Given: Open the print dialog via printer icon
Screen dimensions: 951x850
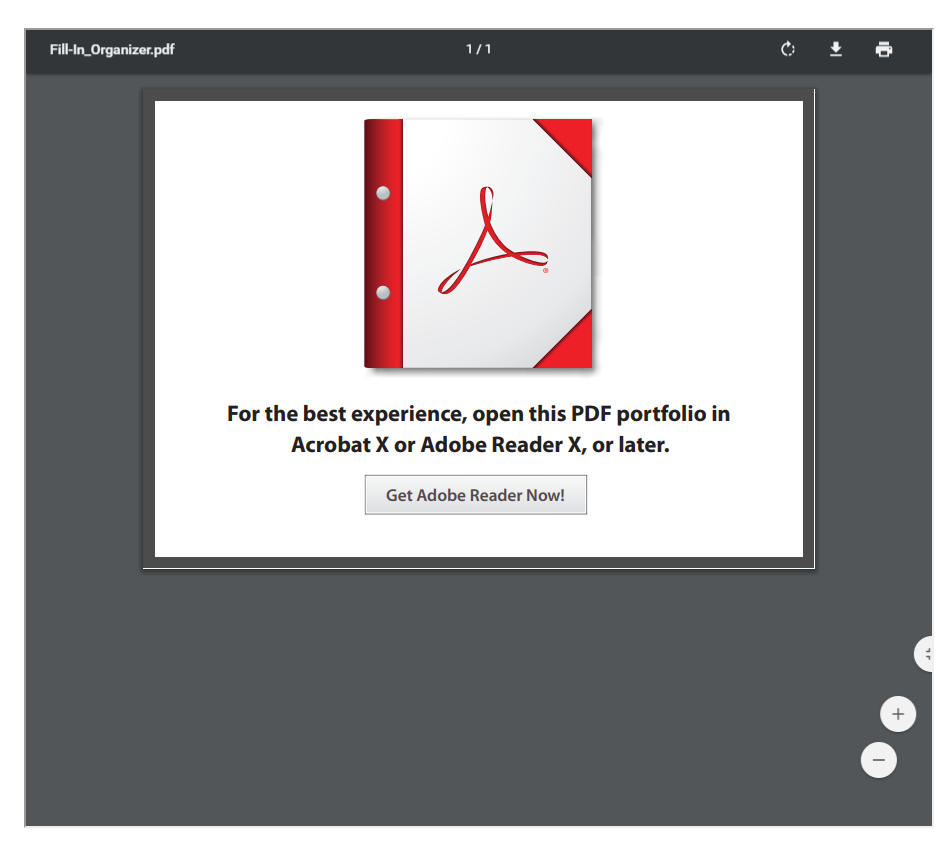Looking at the screenshot, I should tap(884, 48).
